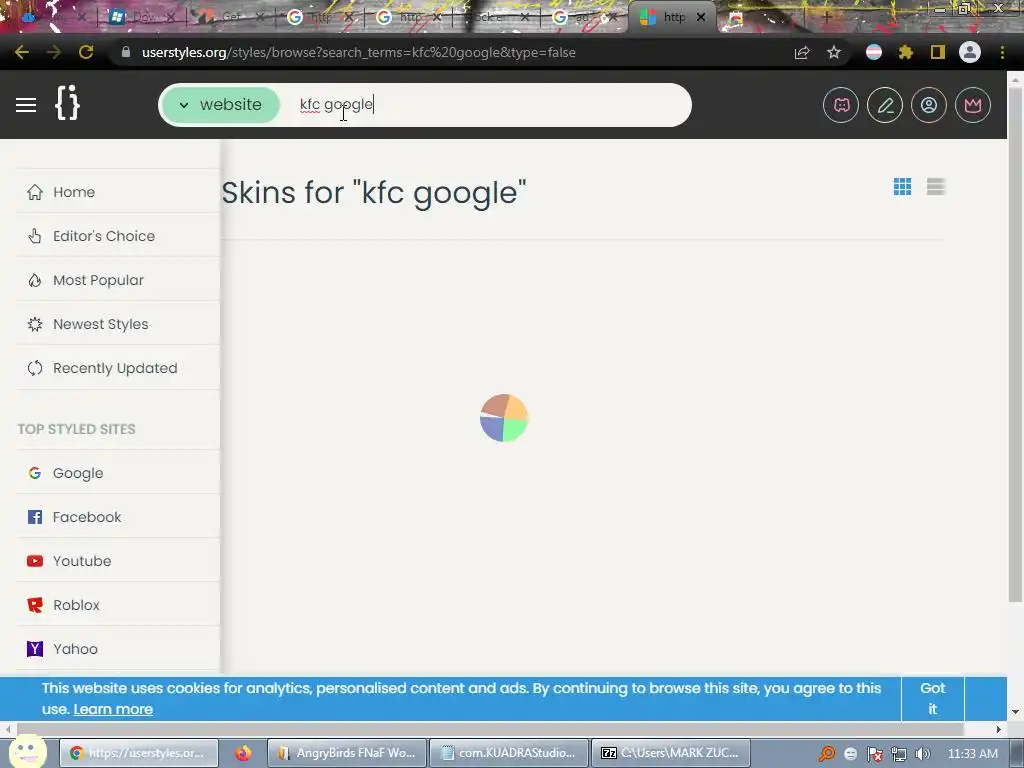The image size is (1024, 768).
Task: Open Chrome three-dot menu
Action: click(1002, 52)
